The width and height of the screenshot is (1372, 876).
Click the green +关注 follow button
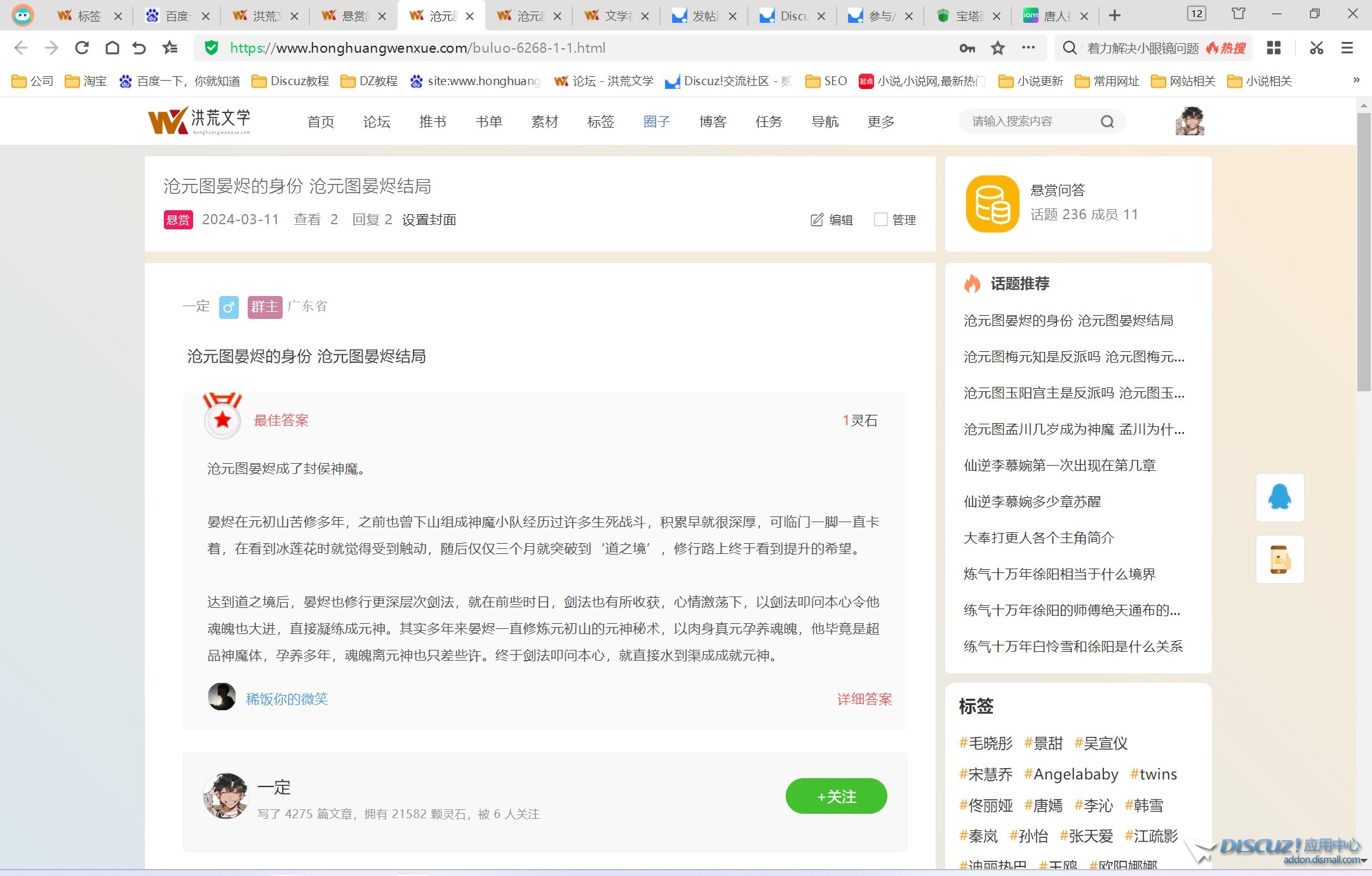tap(836, 796)
